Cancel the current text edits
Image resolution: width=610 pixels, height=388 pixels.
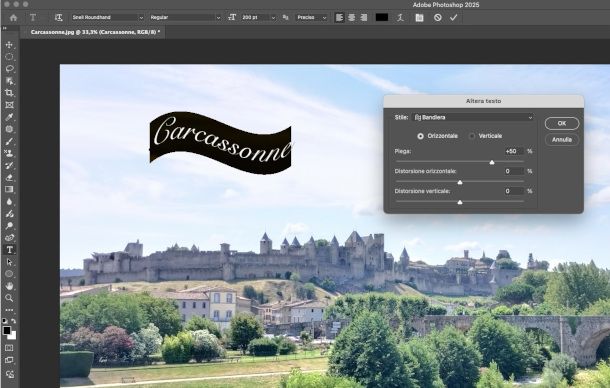pos(438,18)
